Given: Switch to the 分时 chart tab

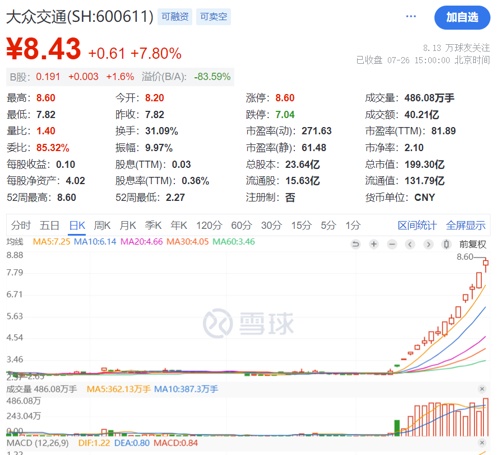Looking at the screenshot, I should tap(21, 225).
